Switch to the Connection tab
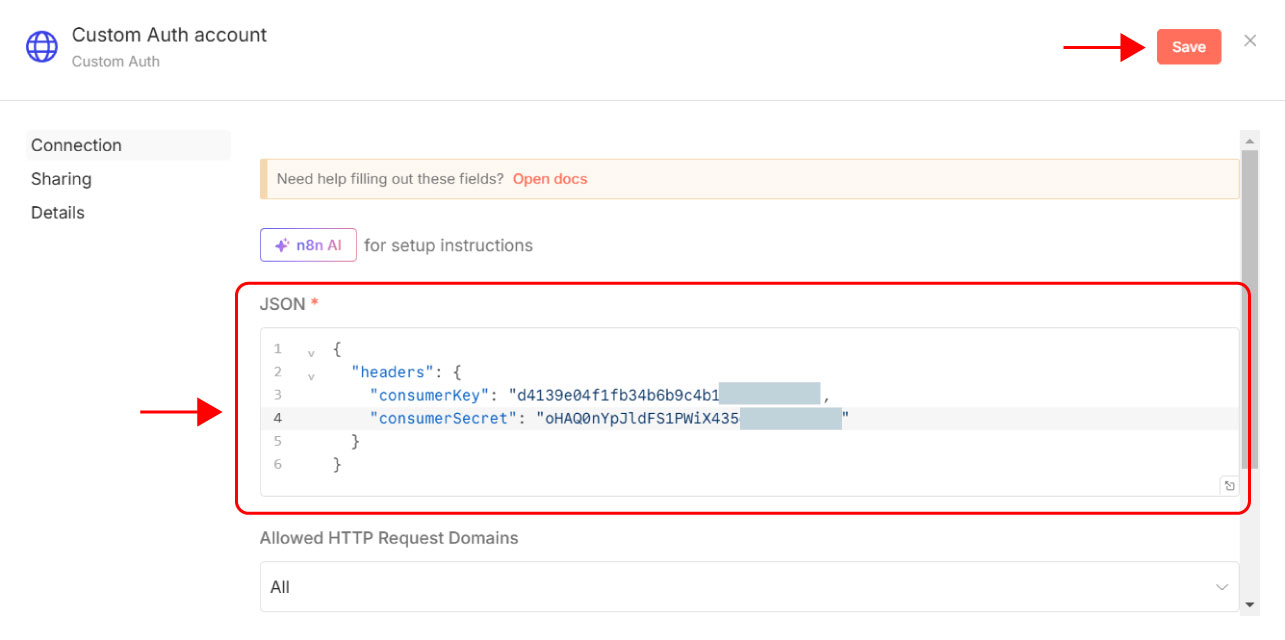Image resolution: width=1285 pixels, height=640 pixels. [x=76, y=145]
